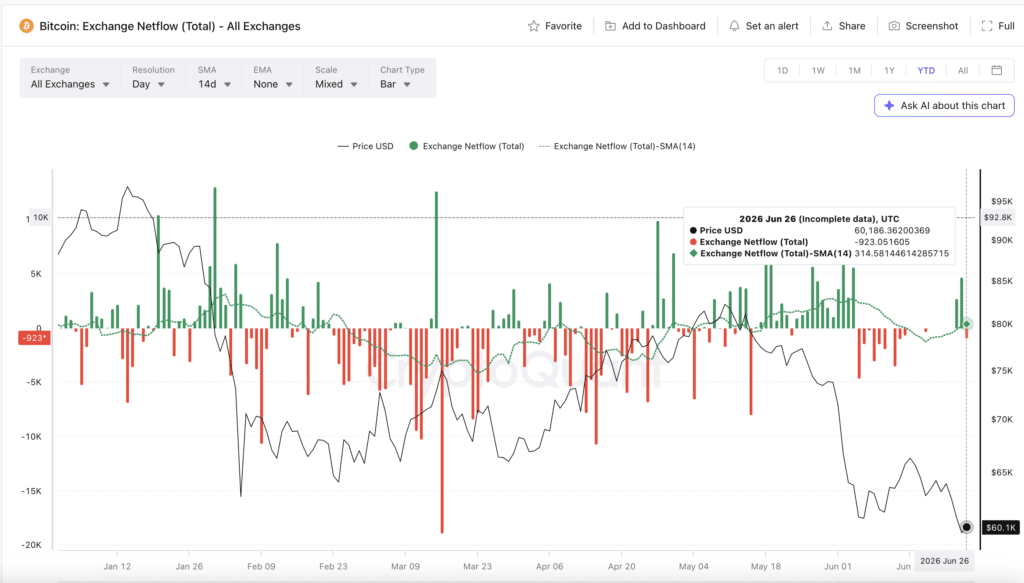Viewport: 1024px width, 583px height.
Task: Open the Scale Mixed dropdown
Action: [336, 78]
